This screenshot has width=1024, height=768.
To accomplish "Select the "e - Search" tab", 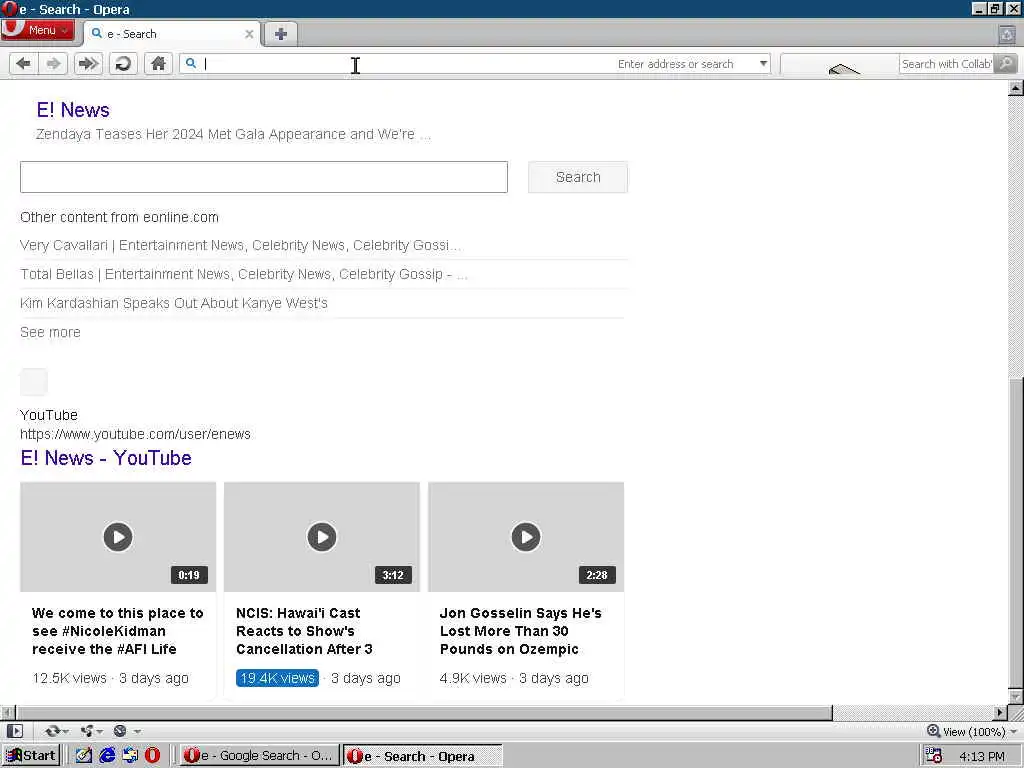I will pos(170,34).
